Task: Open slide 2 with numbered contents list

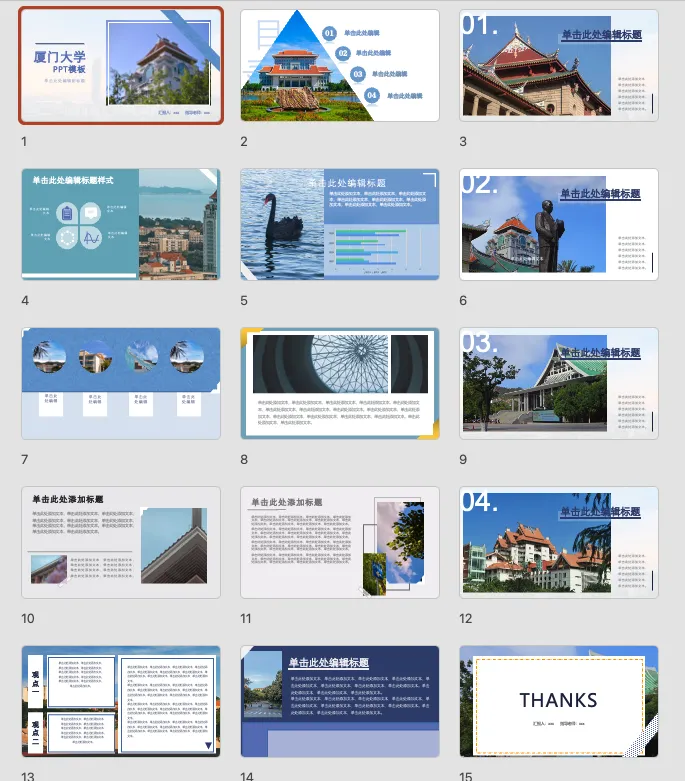Action: [340, 65]
